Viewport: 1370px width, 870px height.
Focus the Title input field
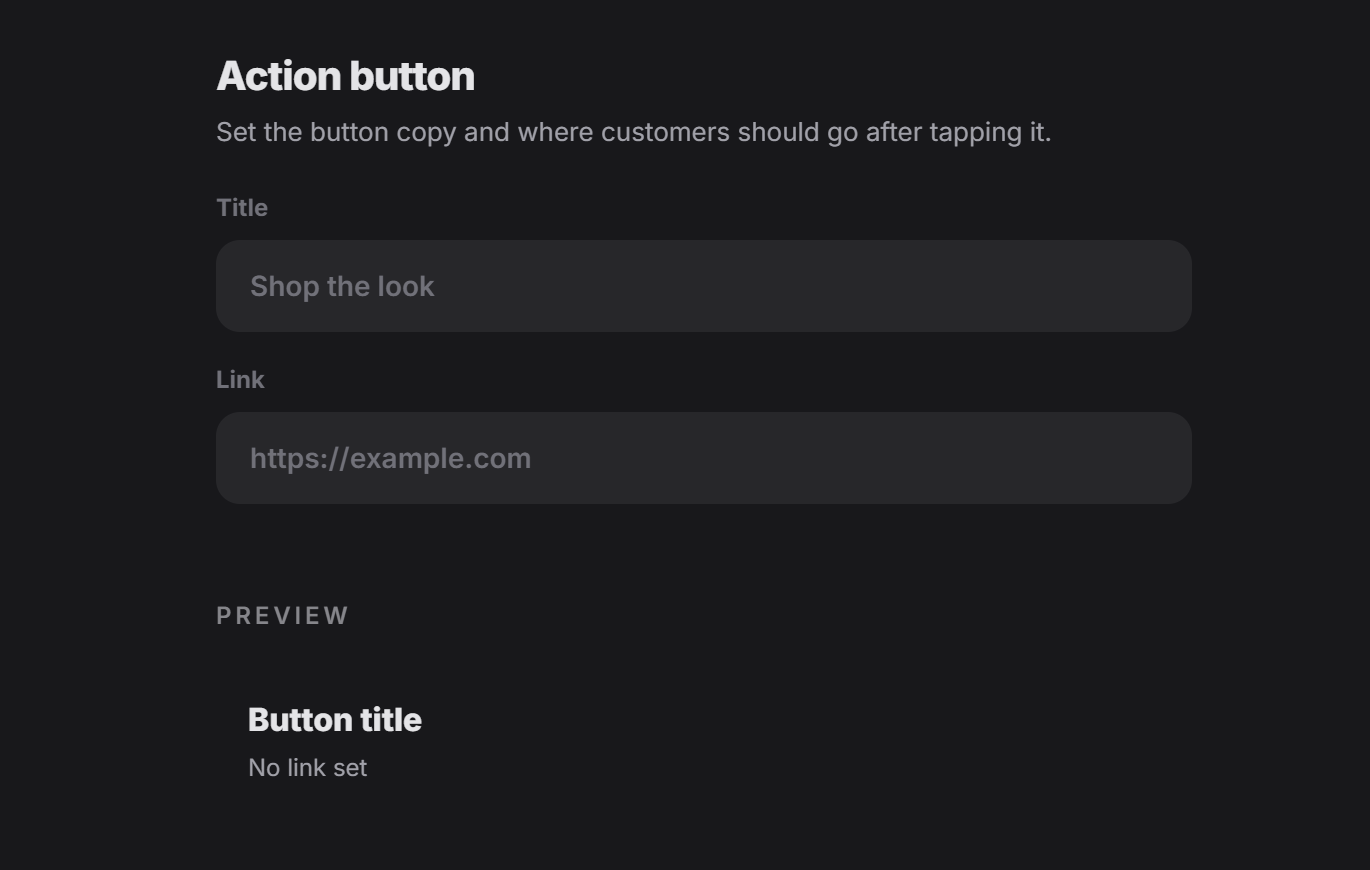tap(703, 286)
